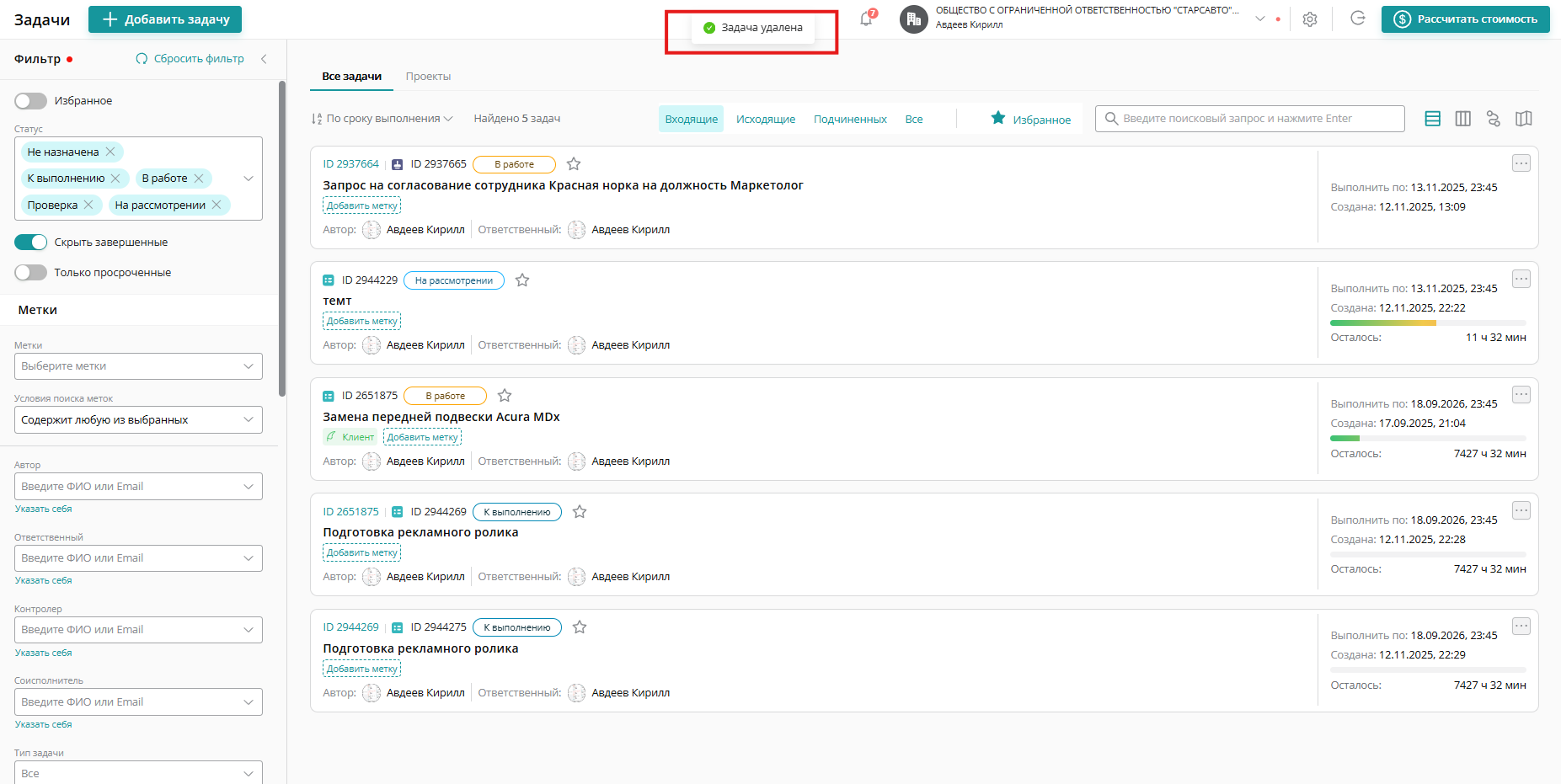Open the Ответственный combo box

(138, 558)
